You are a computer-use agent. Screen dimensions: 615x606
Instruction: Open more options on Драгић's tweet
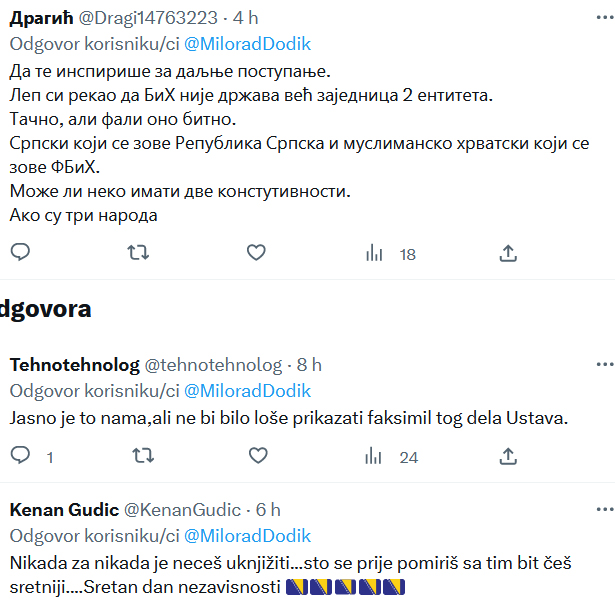point(605,17)
